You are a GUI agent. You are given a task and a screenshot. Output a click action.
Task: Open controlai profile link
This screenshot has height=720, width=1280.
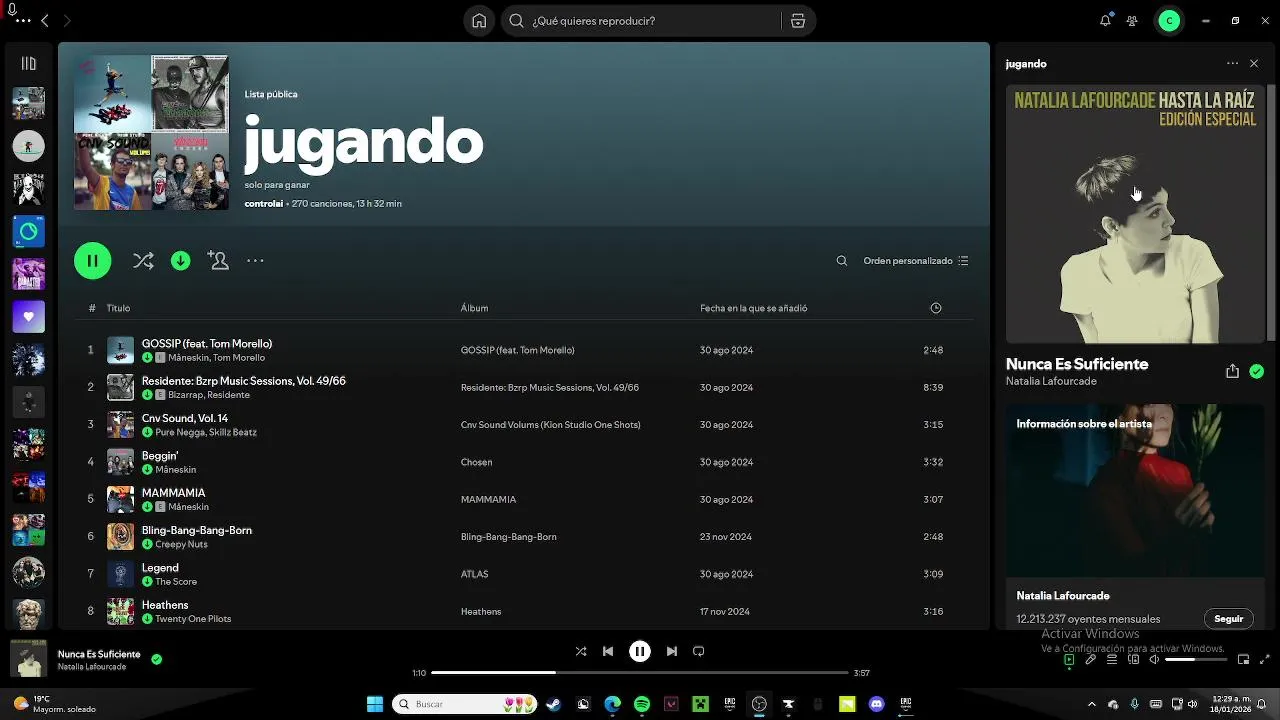click(x=264, y=204)
